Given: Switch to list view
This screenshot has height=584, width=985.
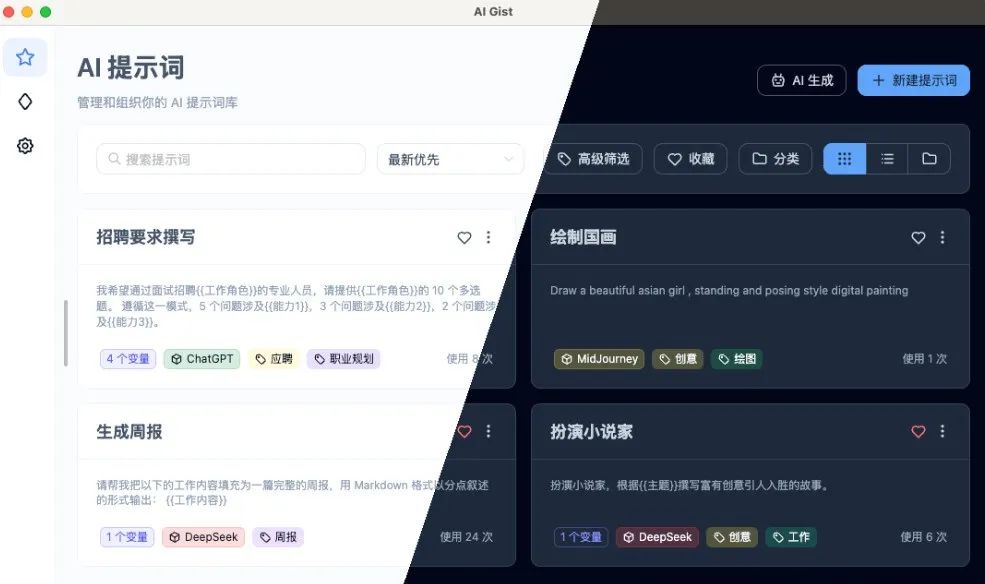Looking at the screenshot, I should coord(887,159).
